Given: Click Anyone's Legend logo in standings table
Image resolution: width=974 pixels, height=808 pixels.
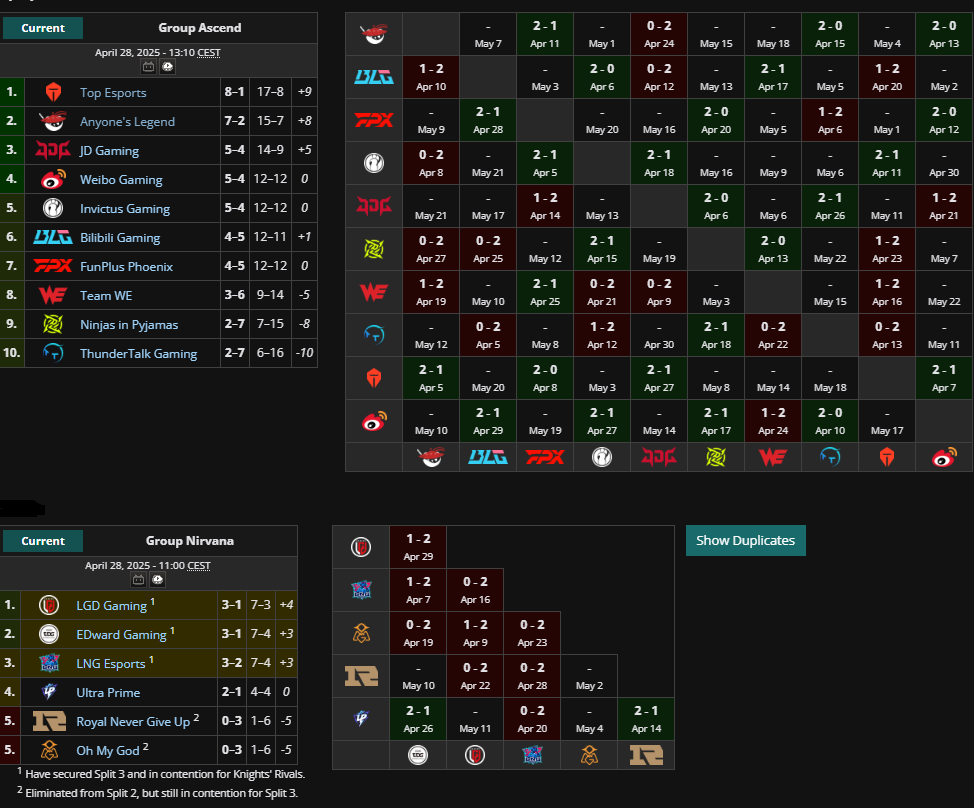Looking at the screenshot, I should (x=53, y=121).
